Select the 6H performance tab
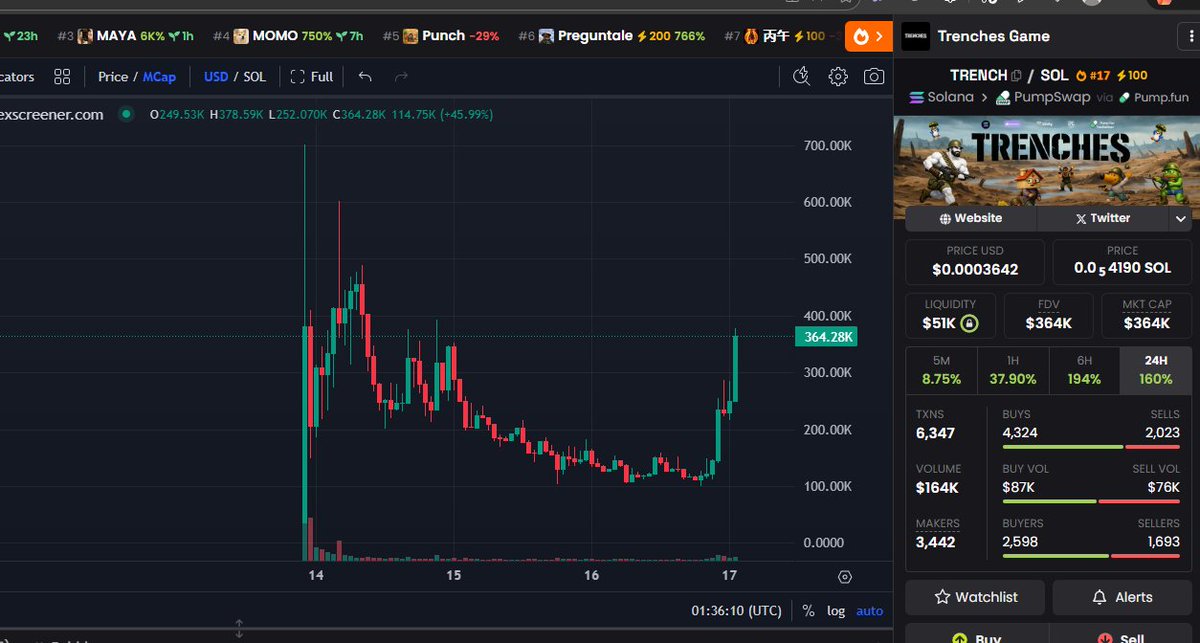 [x=1084, y=370]
